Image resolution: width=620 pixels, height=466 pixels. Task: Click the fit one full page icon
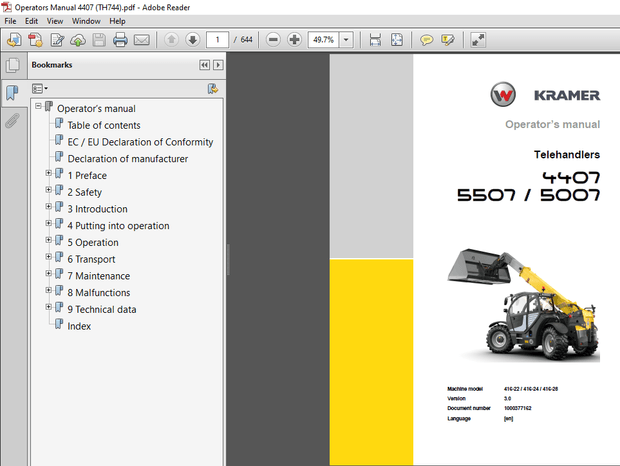[397, 40]
